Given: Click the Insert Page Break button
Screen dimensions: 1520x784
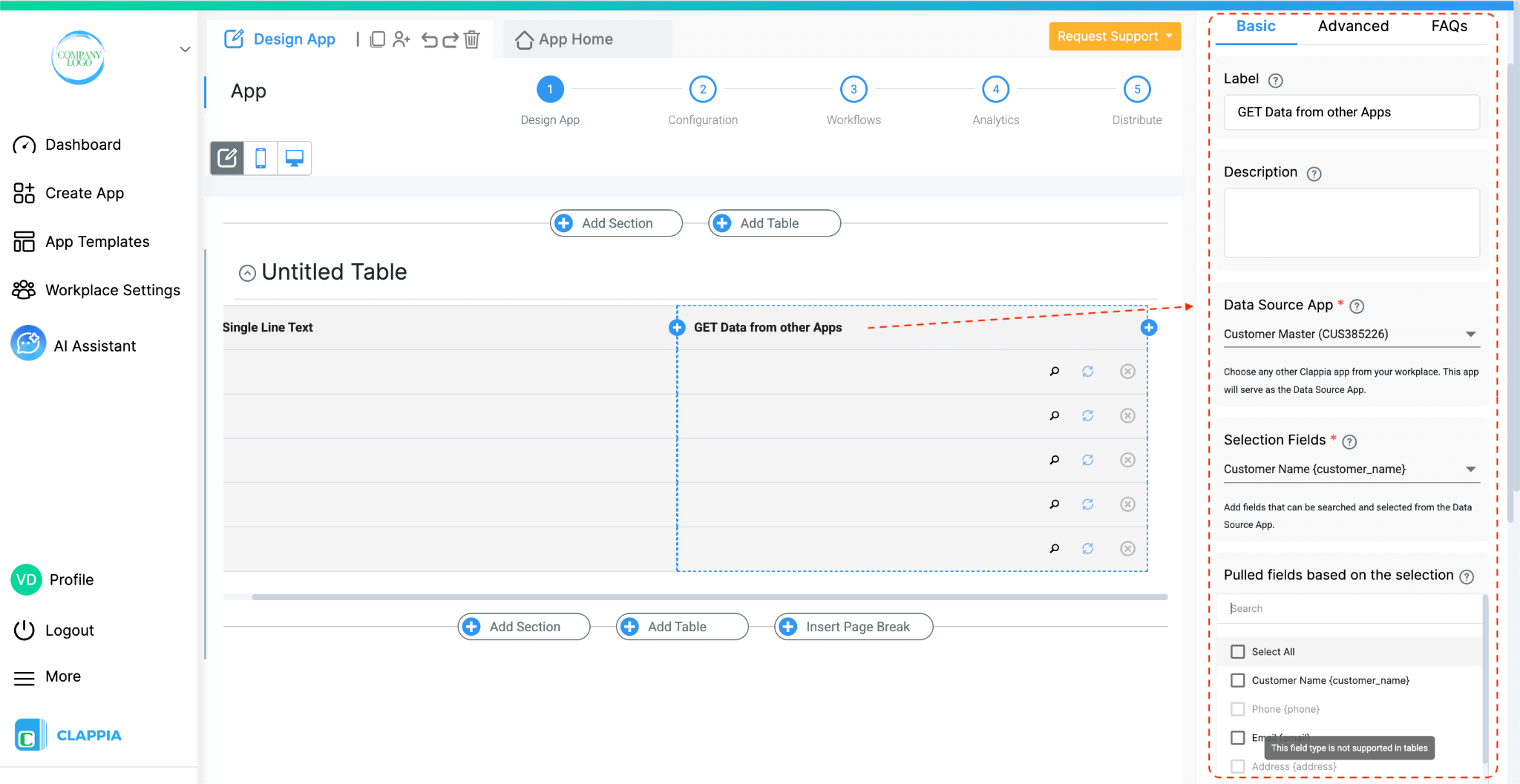Looking at the screenshot, I should [x=853, y=626].
